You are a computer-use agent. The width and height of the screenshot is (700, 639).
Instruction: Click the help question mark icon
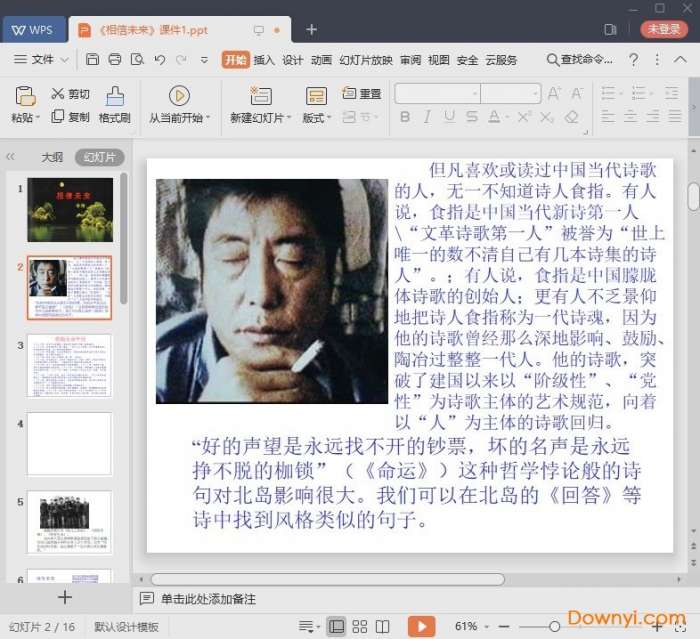633,59
